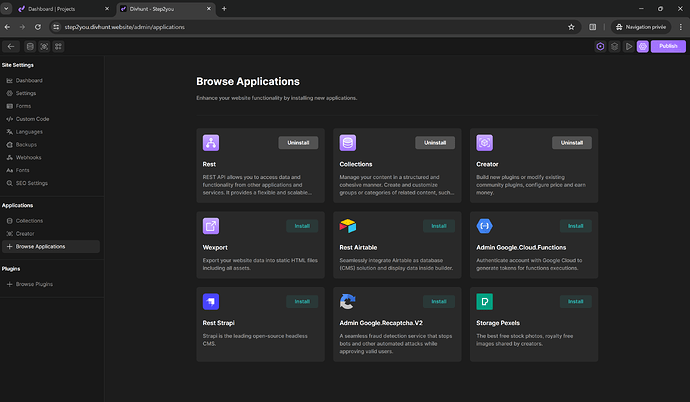Open Backups in the sidebar
Screen dimensions: 690x402
pyautogui.click(x=51, y=144)
